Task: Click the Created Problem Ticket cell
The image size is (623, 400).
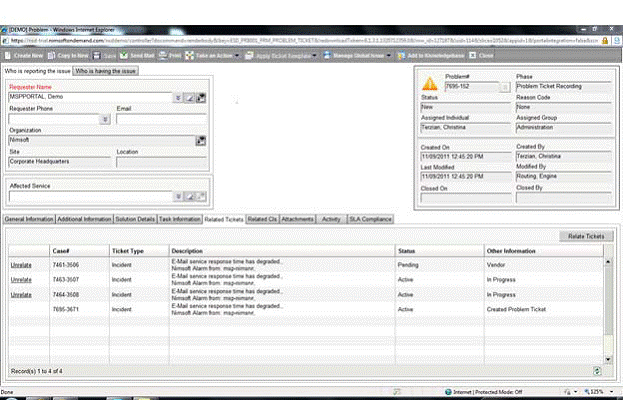Action: click(x=516, y=309)
